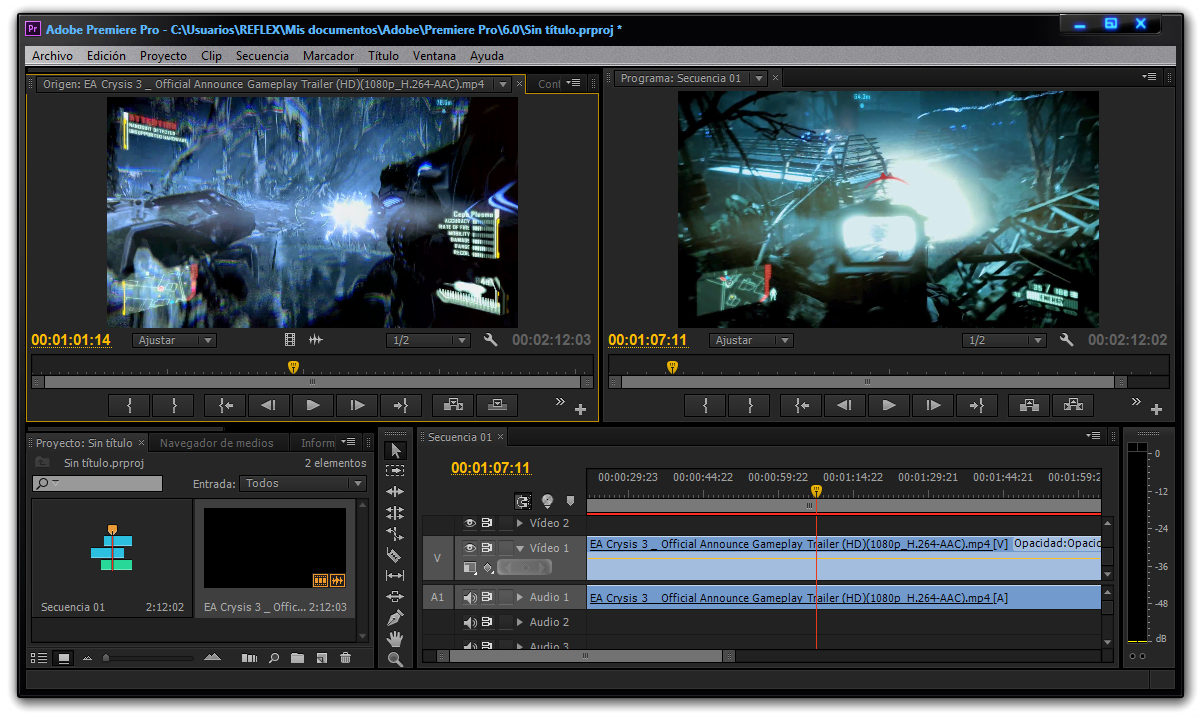Mute Audio 2 track output
This screenshot has height=717, width=1201.
pyautogui.click(x=470, y=622)
